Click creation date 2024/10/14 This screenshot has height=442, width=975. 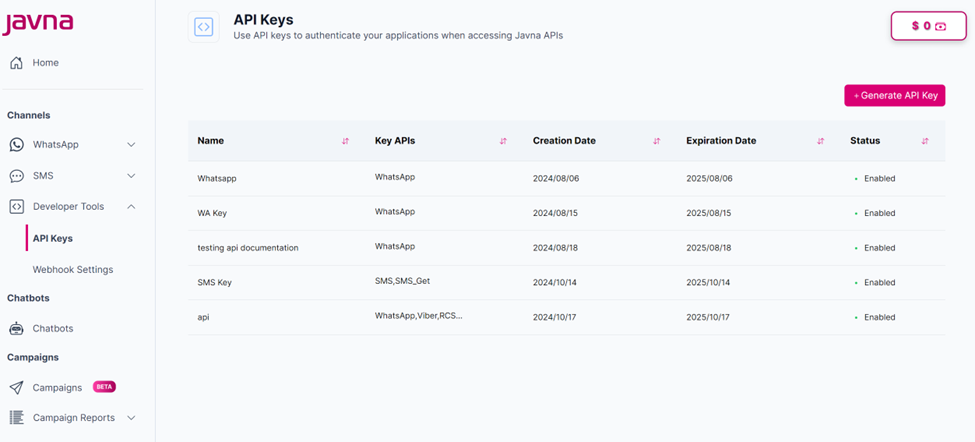(555, 282)
